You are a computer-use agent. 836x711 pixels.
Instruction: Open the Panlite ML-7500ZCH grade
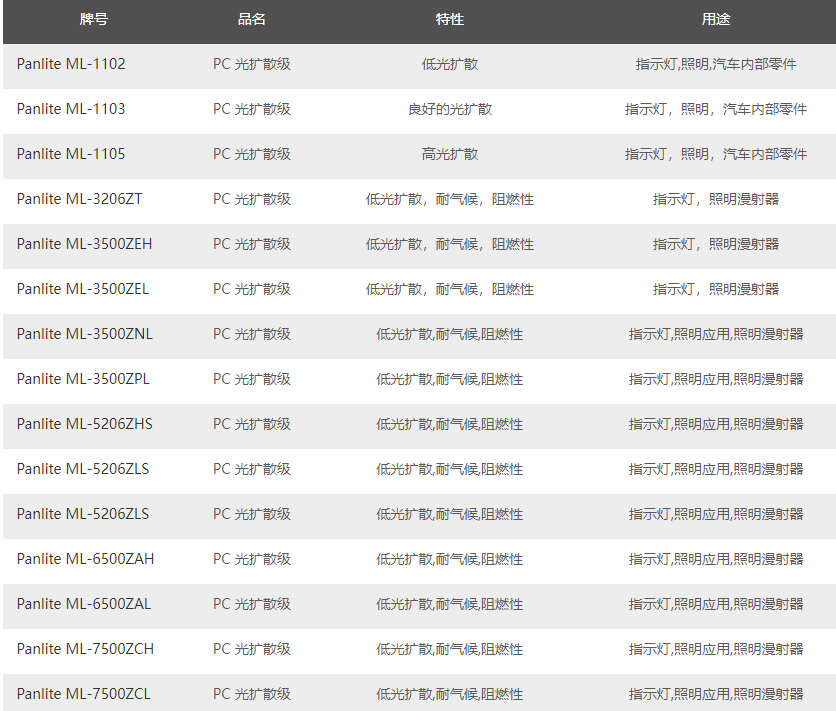(x=85, y=649)
